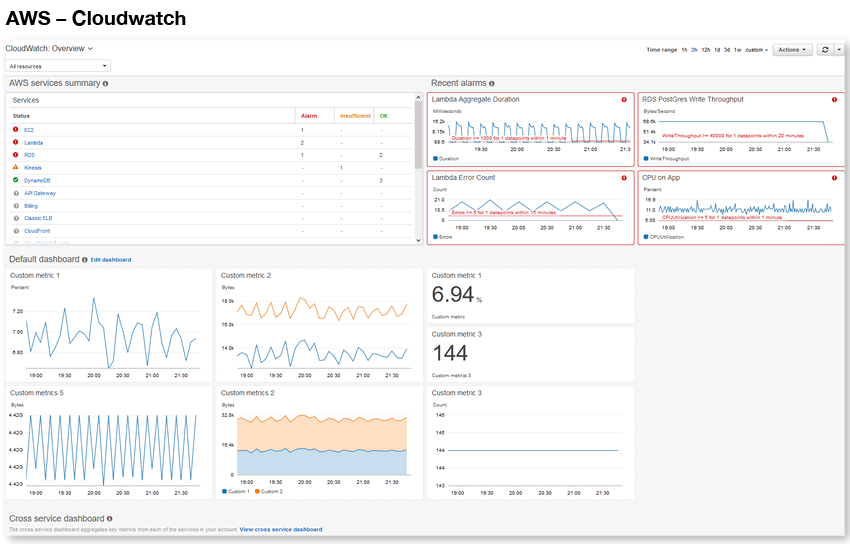Image resolution: width=850 pixels, height=544 pixels.
Task: Open the Actions dropdown menu
Action: point(792,50)
